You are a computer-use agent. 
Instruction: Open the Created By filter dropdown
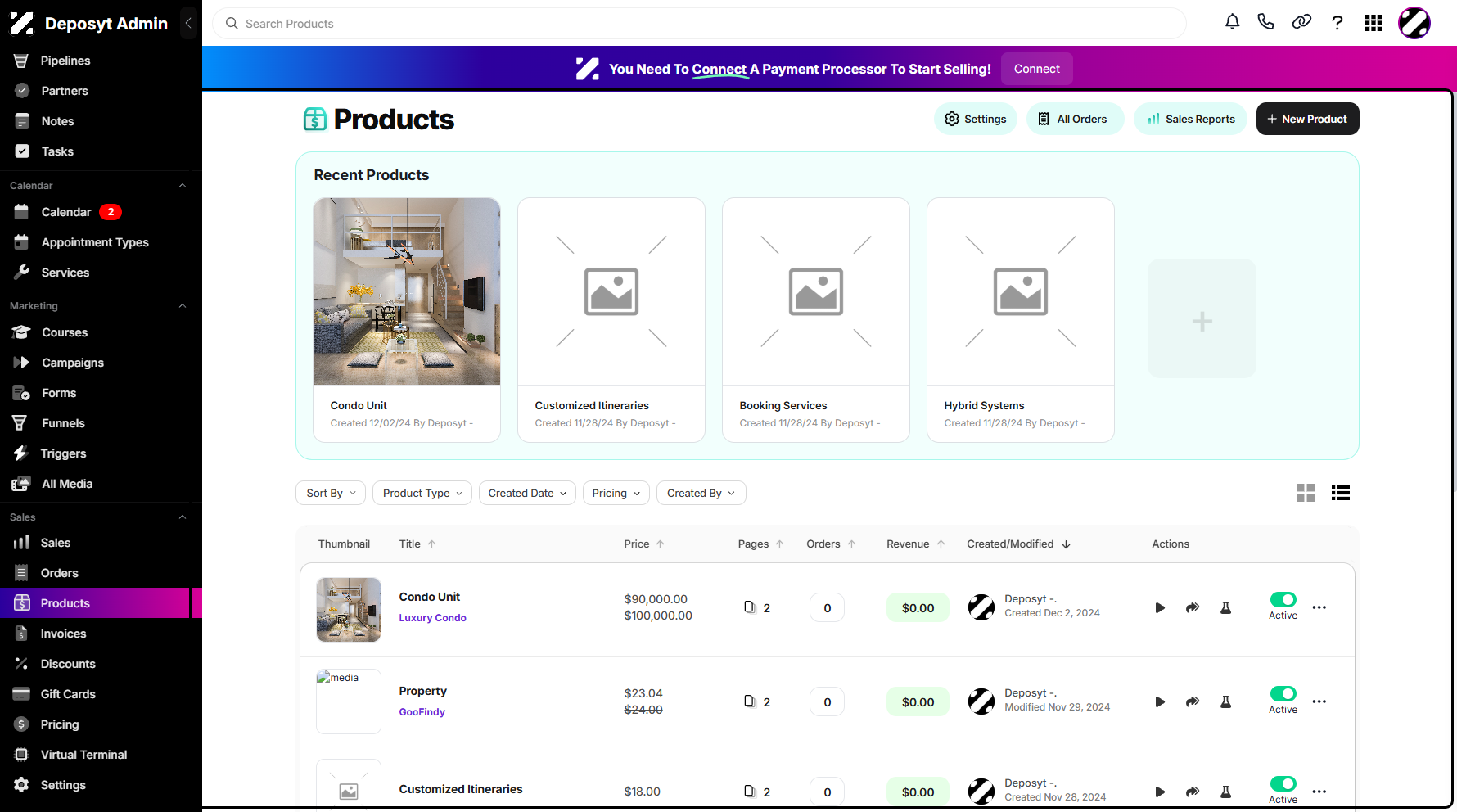point(701,493)
